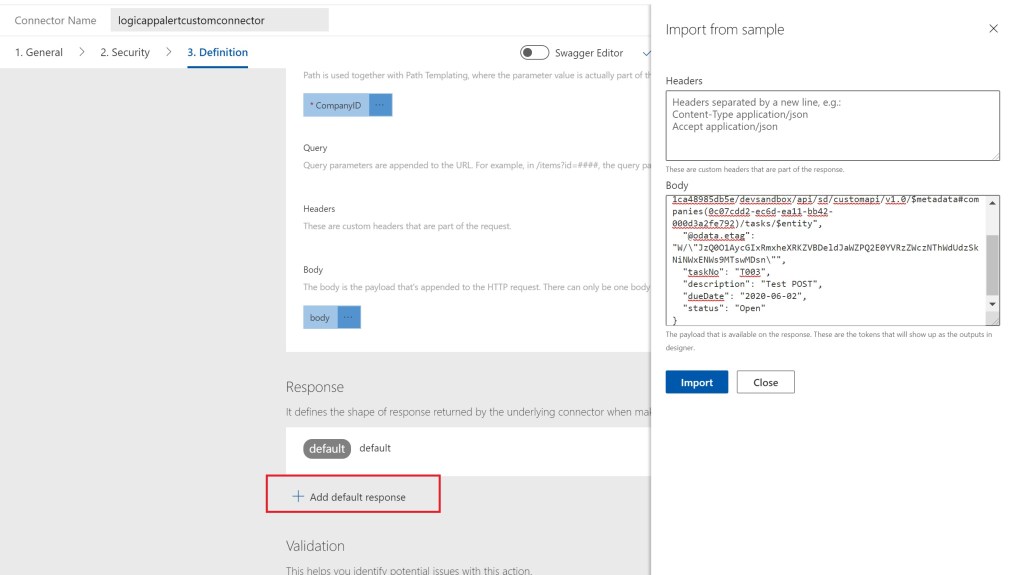The image size is (1024, 575).
Task: Select the body request parameter chip
Action: click(319, 317)
